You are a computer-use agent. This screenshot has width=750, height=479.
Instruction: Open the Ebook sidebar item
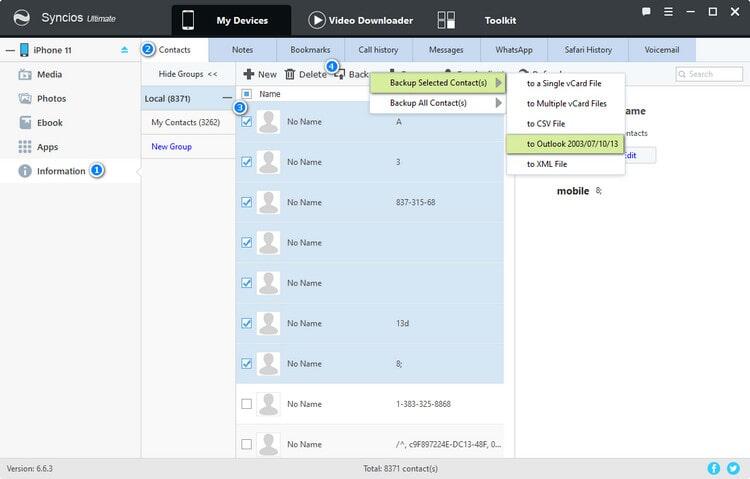point(49,122)
